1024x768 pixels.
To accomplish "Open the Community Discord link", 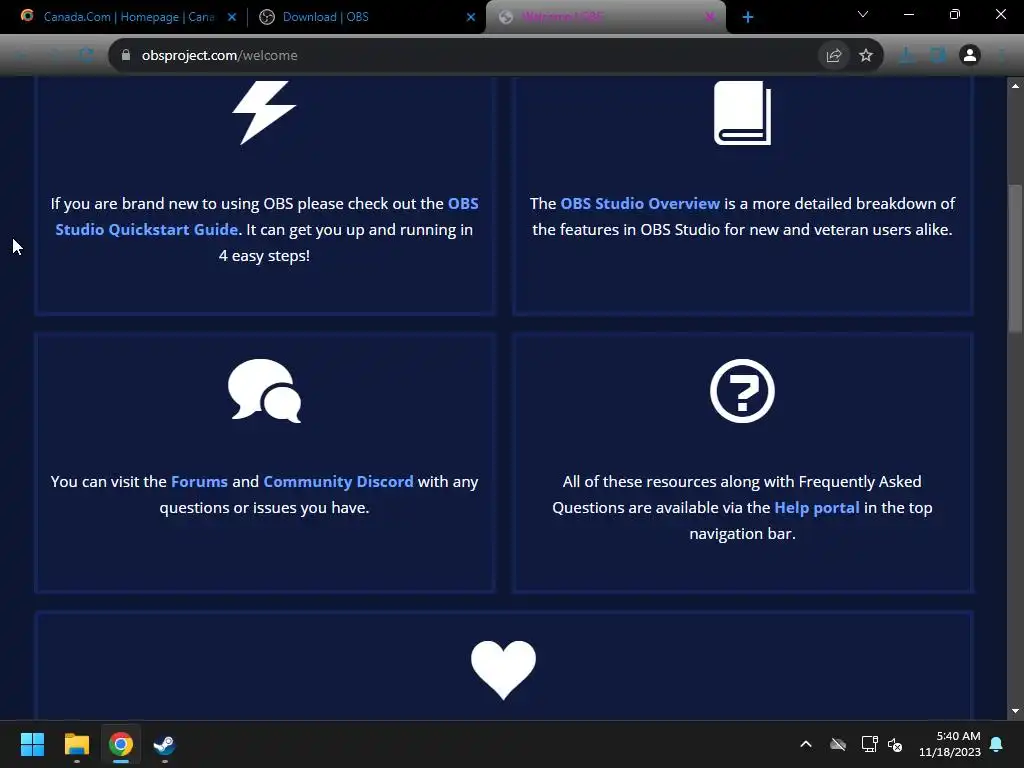I will point(338,482).
